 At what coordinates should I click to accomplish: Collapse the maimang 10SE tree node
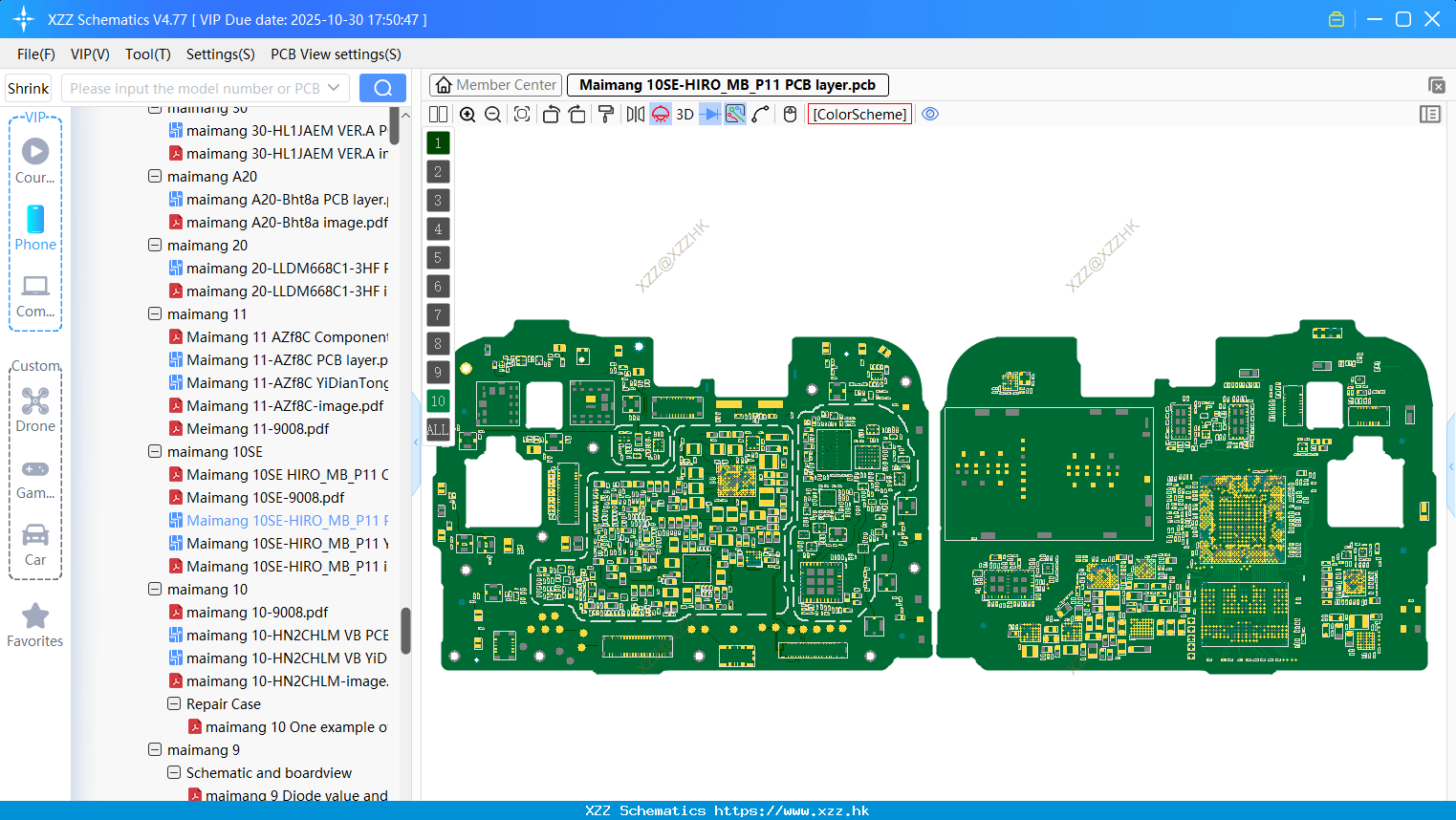155,451
